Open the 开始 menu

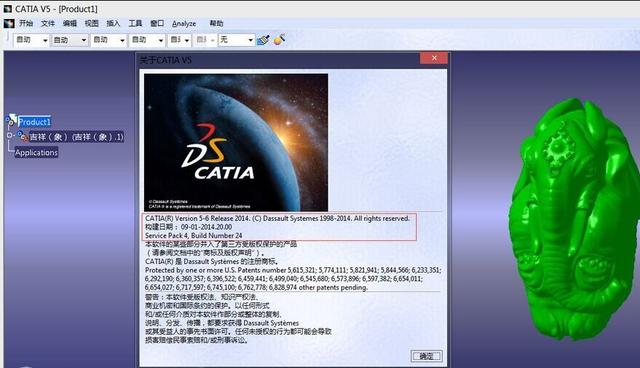26,24
